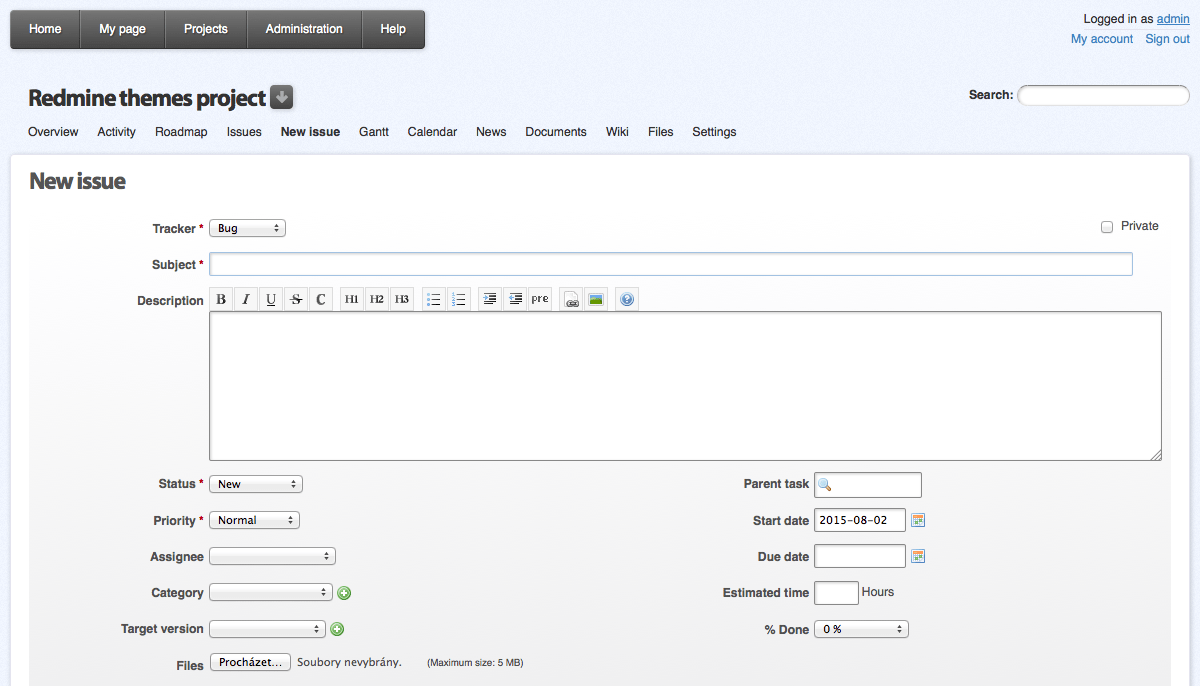Open the Files project tab
The width and height of the screenshot is (1200, 686).
661,132
